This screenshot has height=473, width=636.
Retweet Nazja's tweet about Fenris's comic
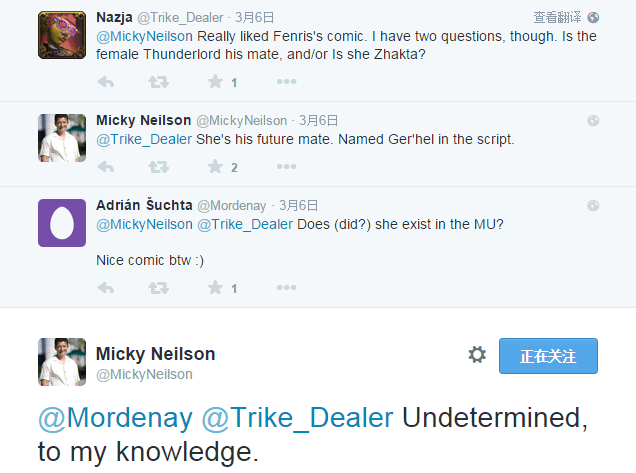(158, 82)
